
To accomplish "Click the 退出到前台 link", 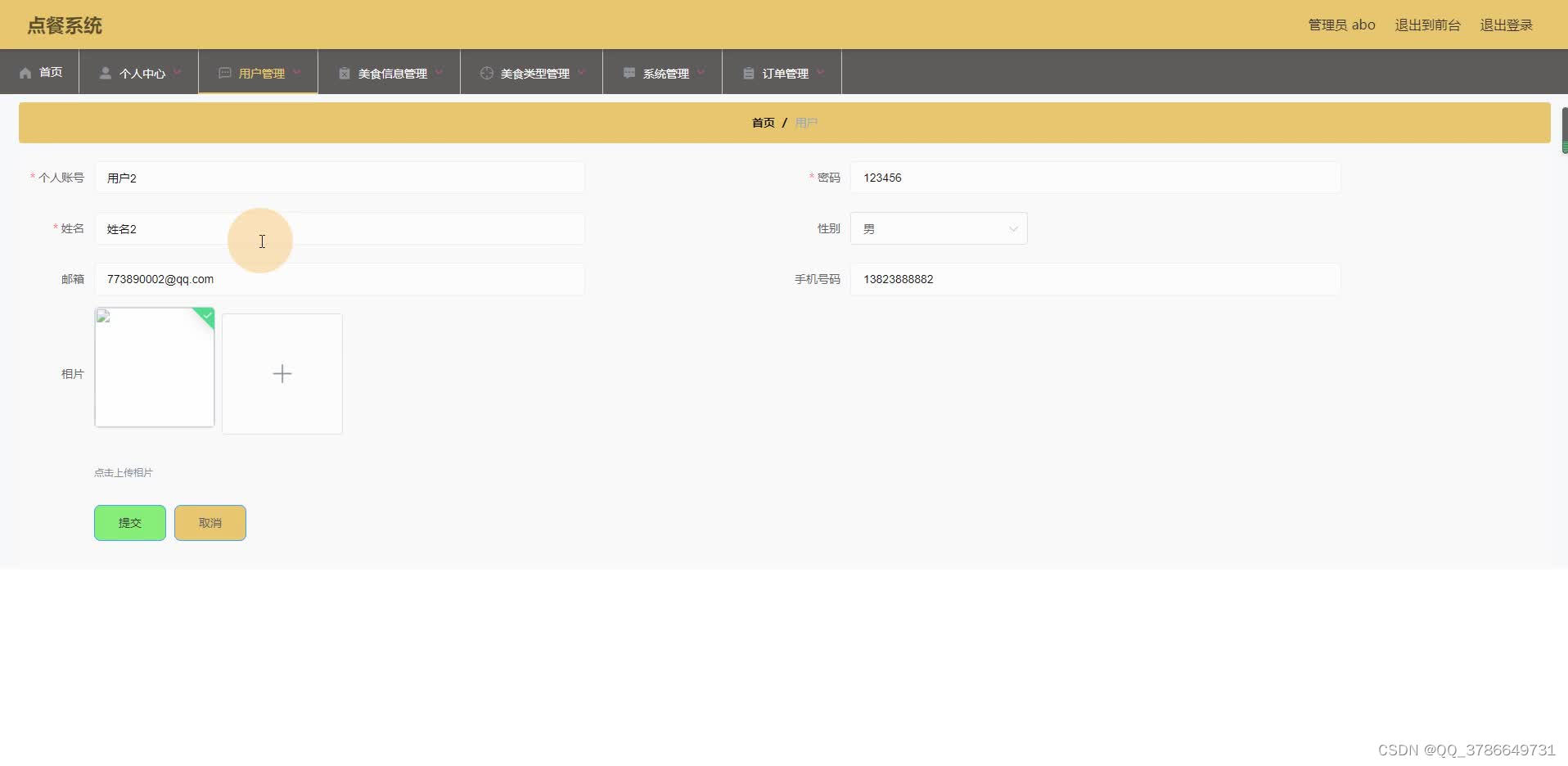I will (1427, 25).
